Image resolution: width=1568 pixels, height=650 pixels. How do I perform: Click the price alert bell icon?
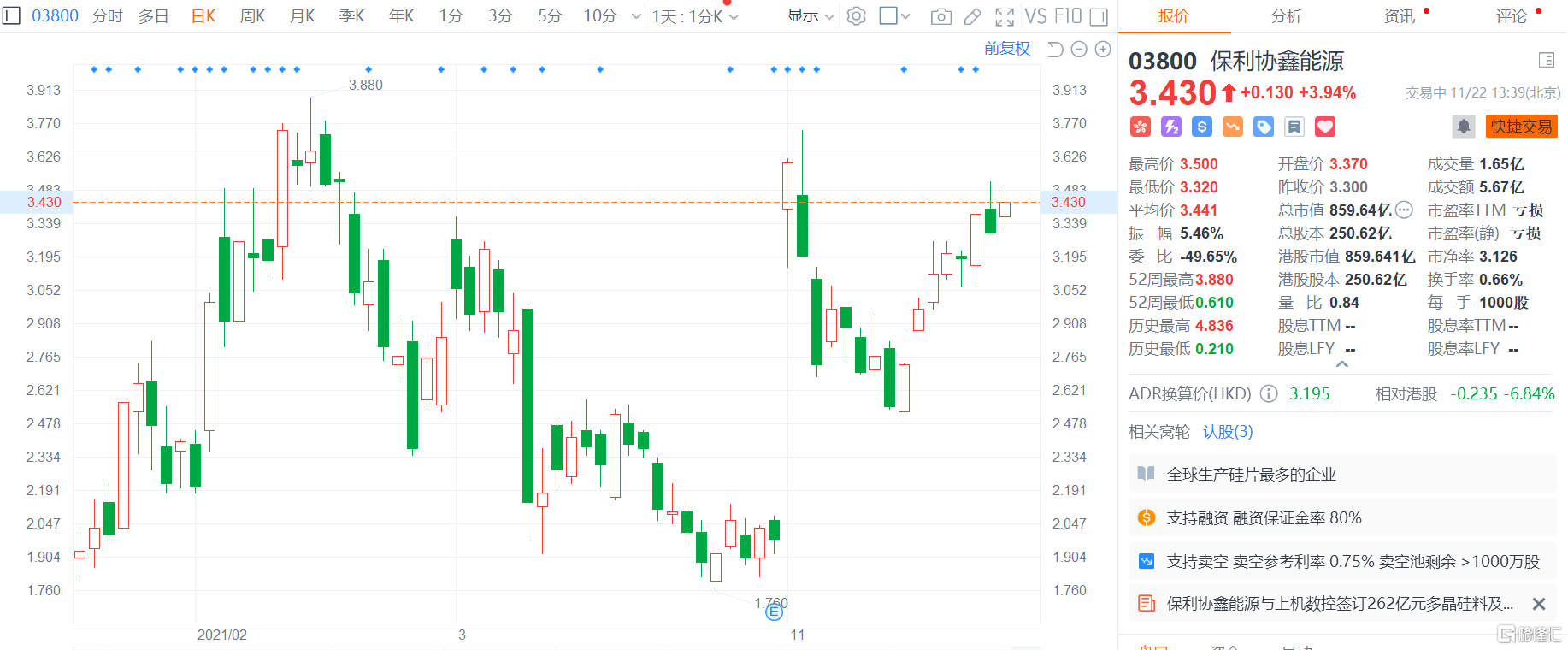point(1463,127)
